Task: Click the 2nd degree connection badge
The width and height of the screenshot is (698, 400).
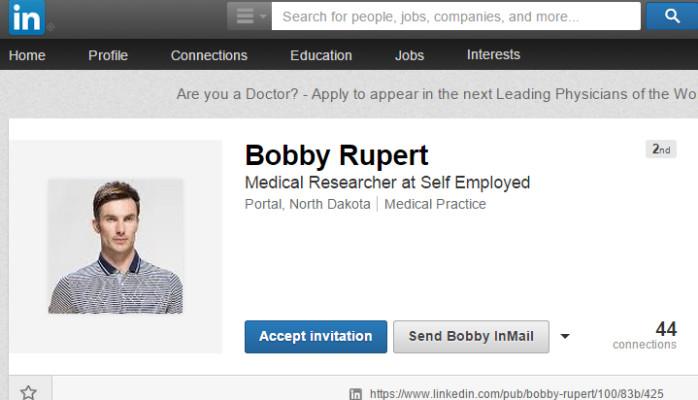Action: point(661,149)
